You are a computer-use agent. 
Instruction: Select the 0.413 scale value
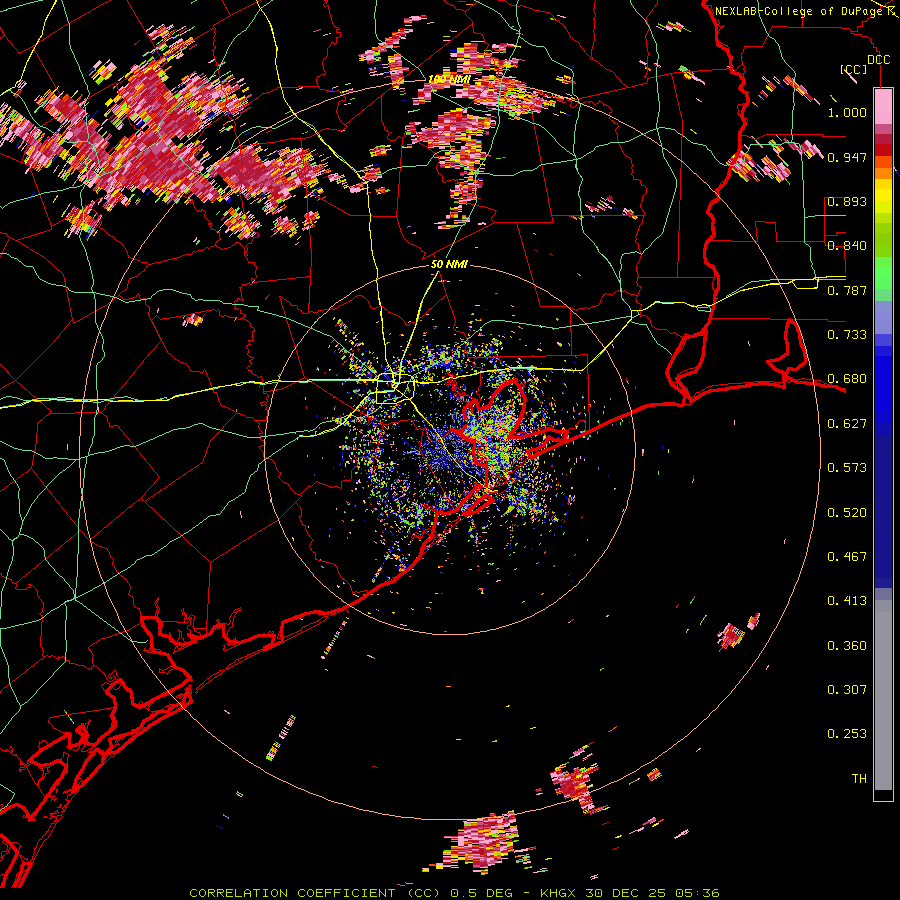(847, 601)
